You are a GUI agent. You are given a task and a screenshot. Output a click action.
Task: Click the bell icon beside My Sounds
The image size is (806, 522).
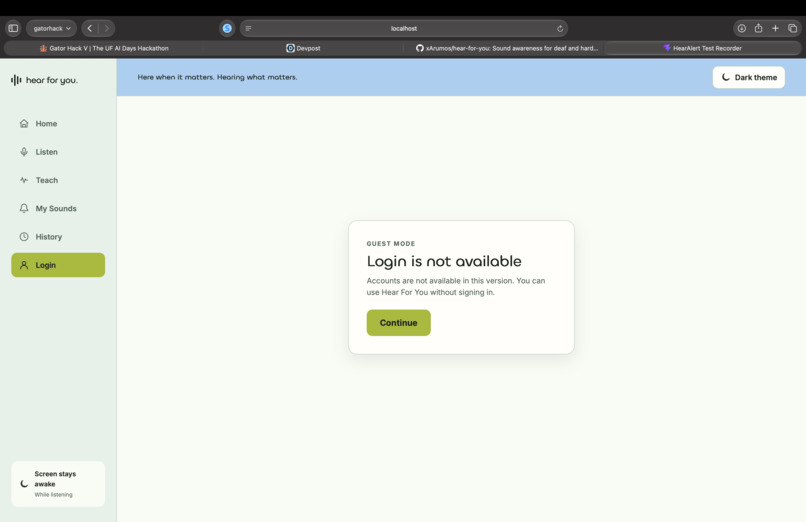pos(24,208)
